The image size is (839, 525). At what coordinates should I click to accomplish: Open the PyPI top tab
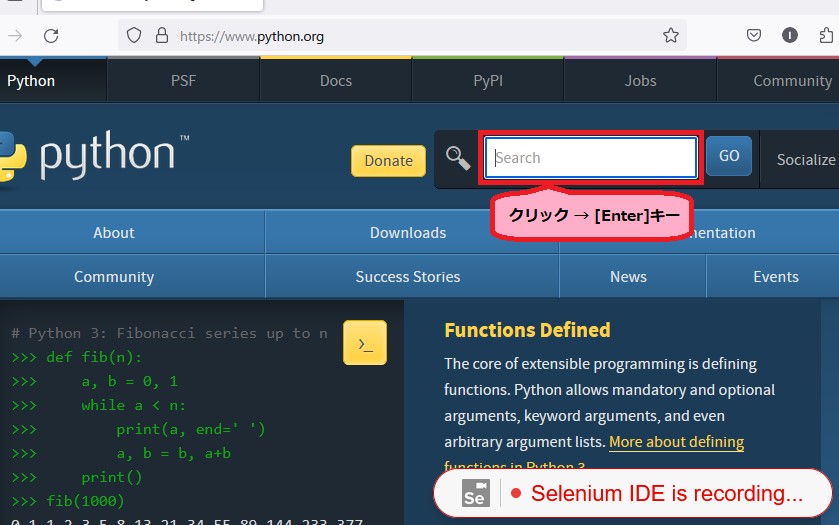tap(488, 81)
